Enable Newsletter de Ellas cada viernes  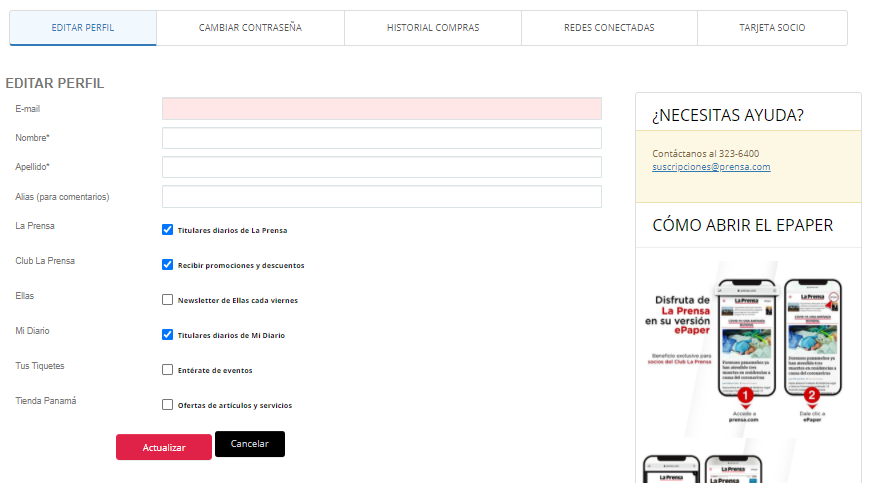(x=167, y=300)
